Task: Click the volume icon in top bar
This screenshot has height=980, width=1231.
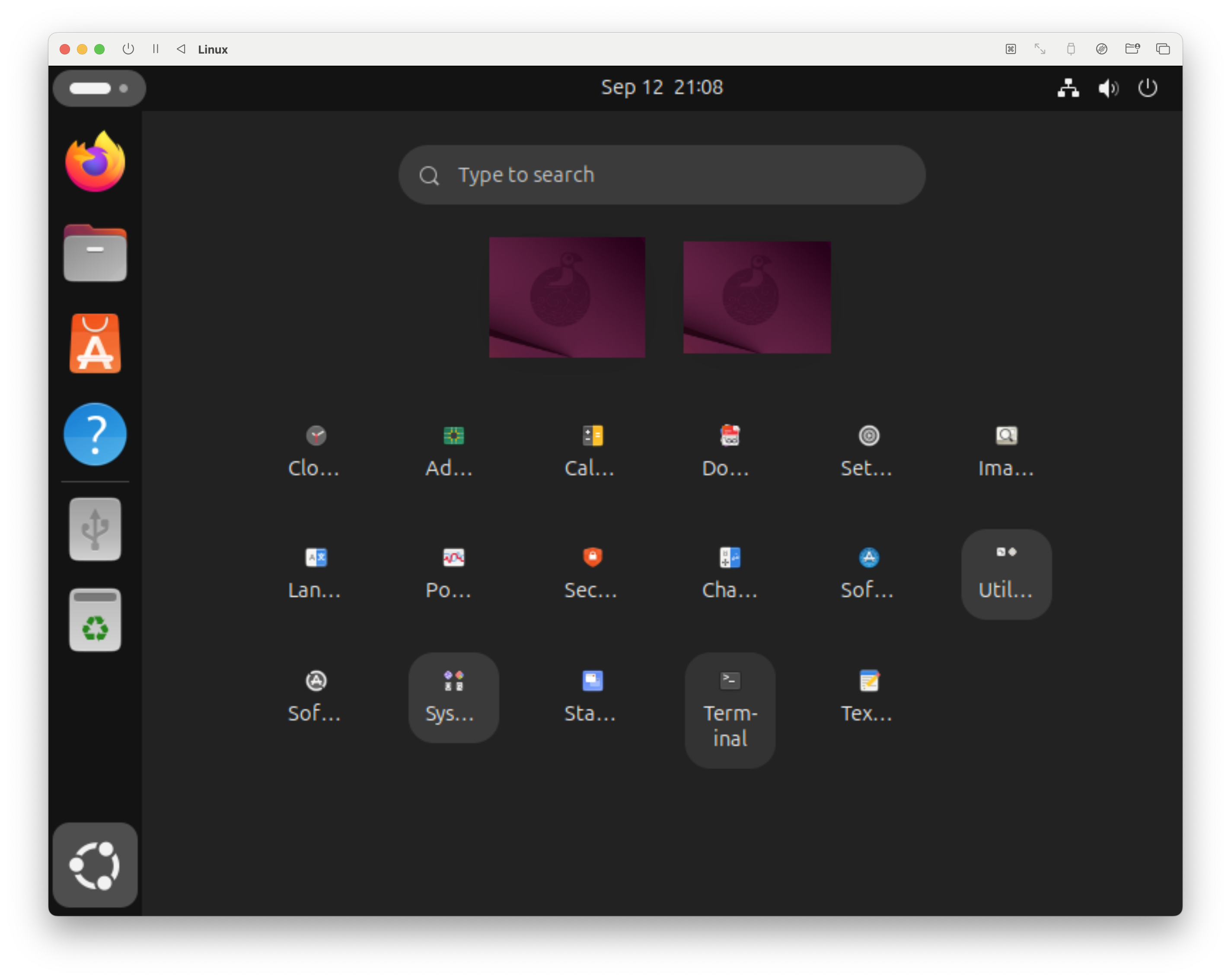Action: [1108, 88]
